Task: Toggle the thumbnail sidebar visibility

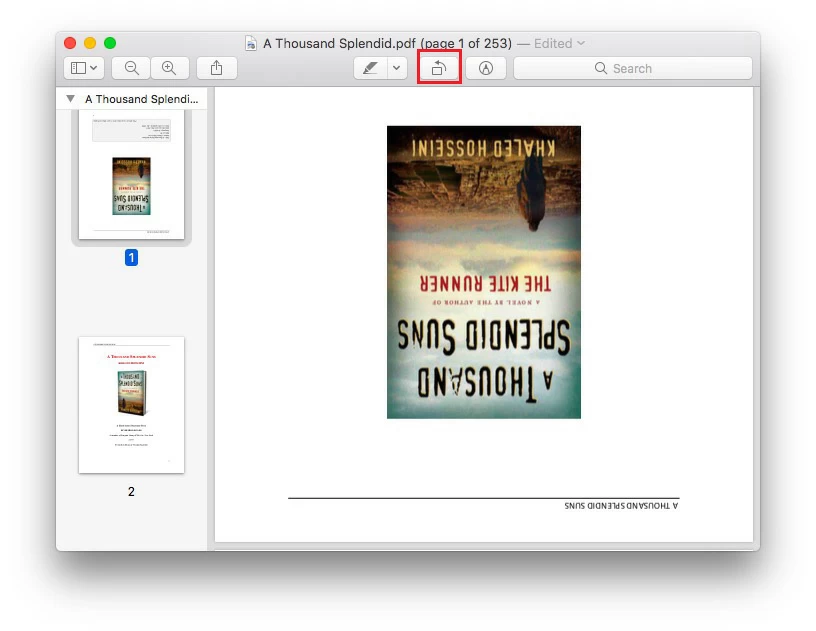Action: [x=78, y=68]
